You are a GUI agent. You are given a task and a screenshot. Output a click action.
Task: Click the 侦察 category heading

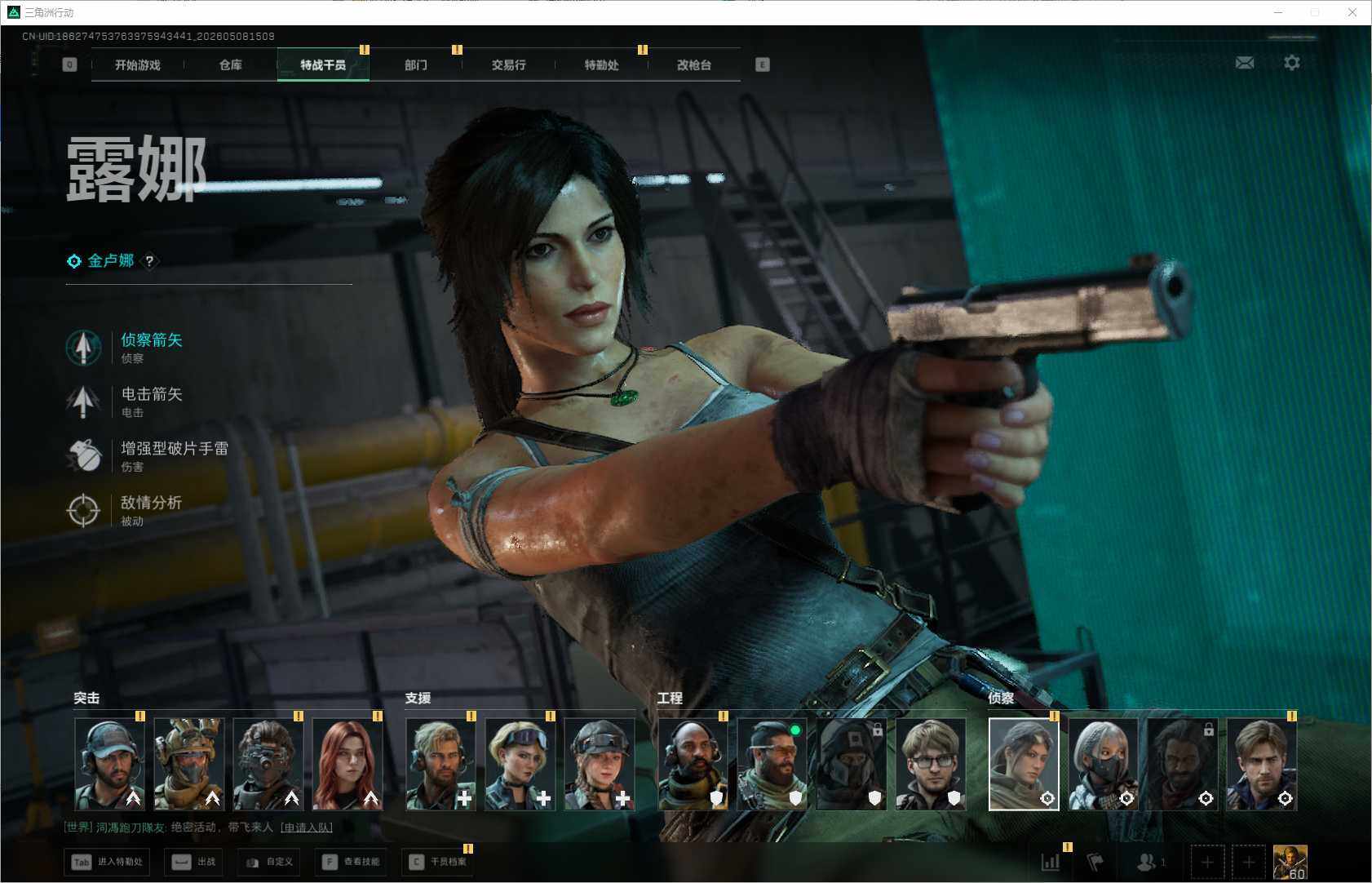point(1001,699)
